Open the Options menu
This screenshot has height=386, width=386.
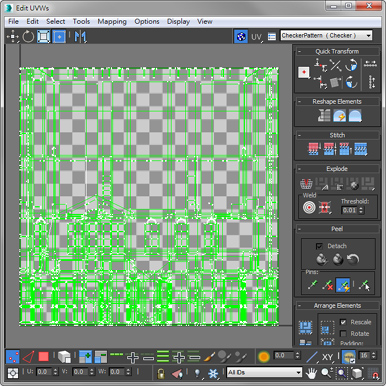coord(147,22)
